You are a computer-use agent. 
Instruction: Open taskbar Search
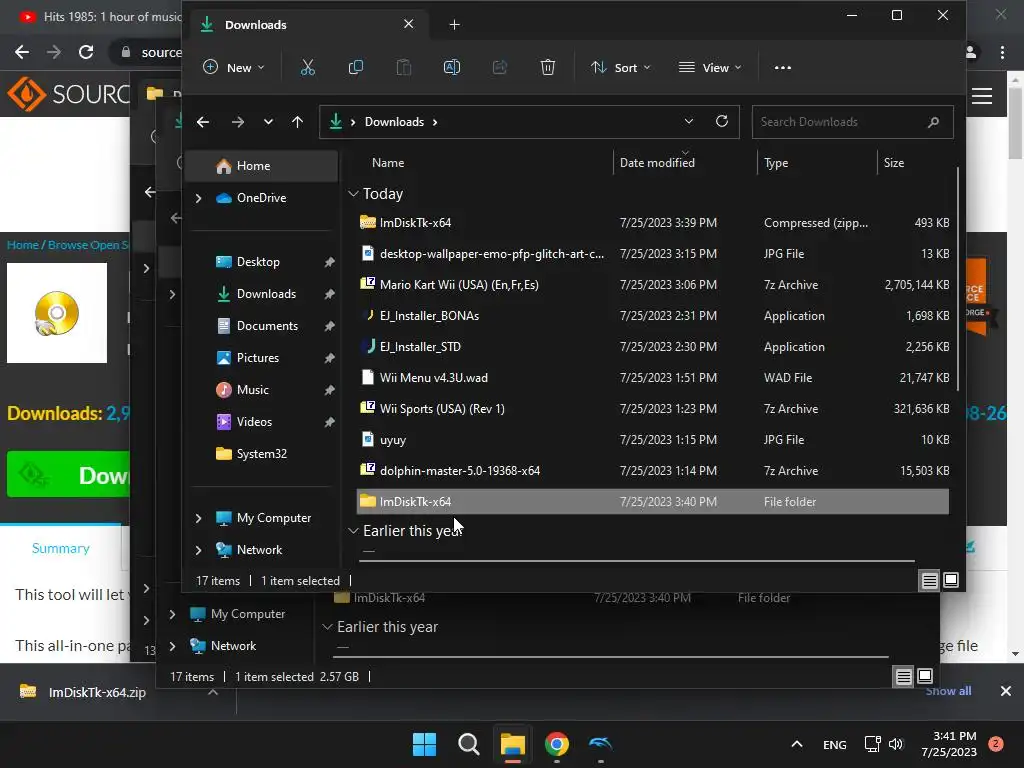468,744
